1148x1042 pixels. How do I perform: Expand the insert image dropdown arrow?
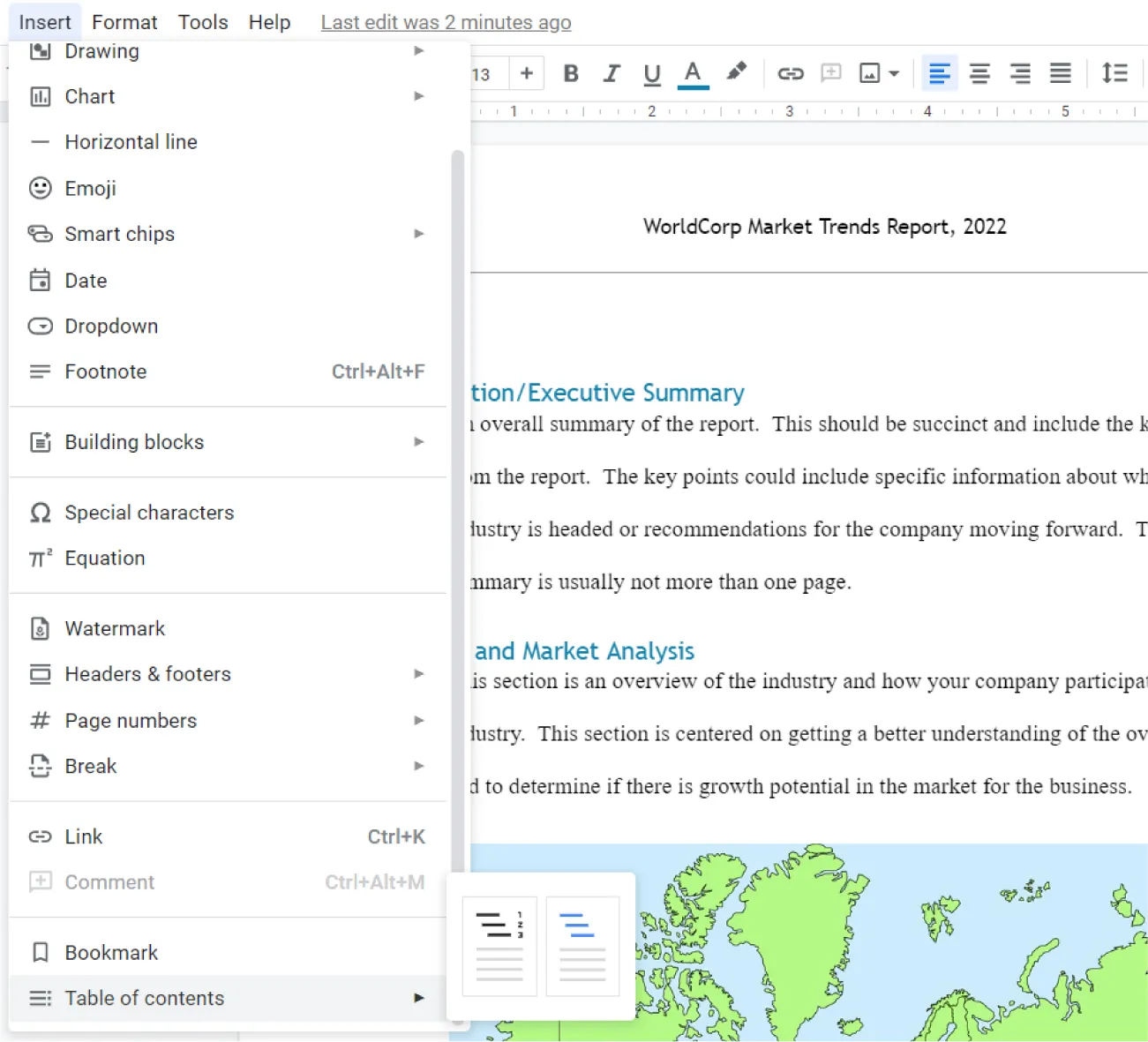pyautogui.click(x=896, y=73)
